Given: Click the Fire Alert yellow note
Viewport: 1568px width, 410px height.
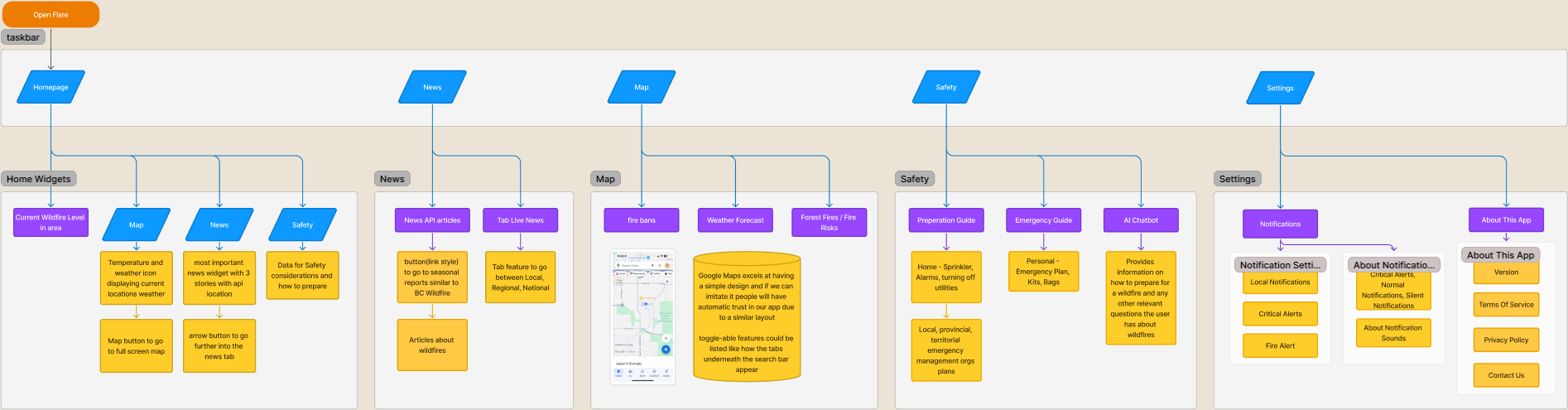Looking at the screenshot, I should pyautogui.click(x=1280, y=345).
